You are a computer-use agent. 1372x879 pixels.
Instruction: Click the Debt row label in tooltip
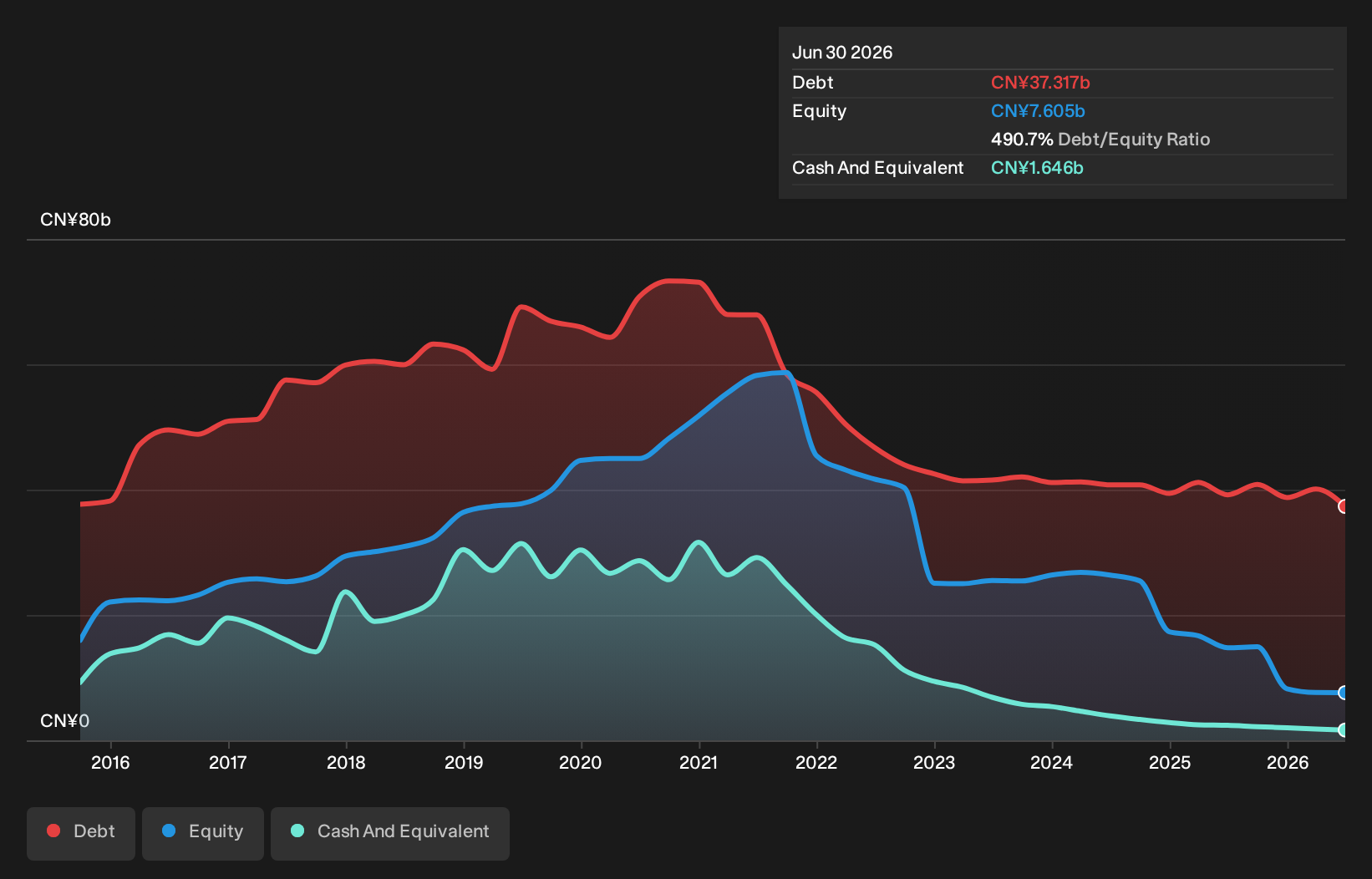click(813, 83)
